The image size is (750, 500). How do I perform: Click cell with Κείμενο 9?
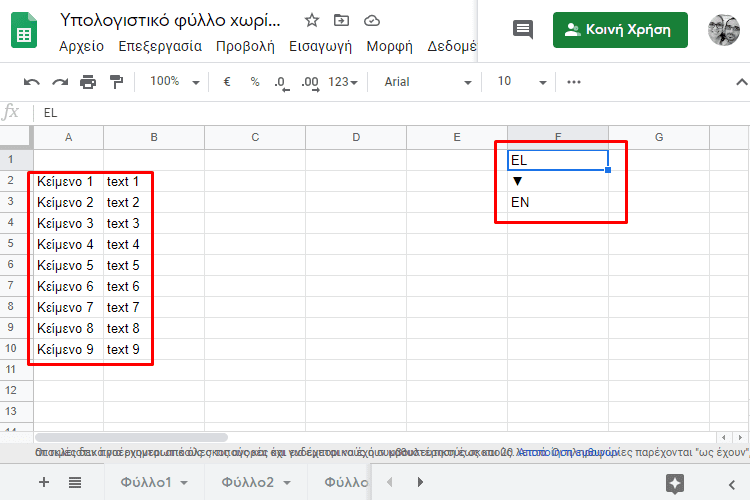[68, 349]
